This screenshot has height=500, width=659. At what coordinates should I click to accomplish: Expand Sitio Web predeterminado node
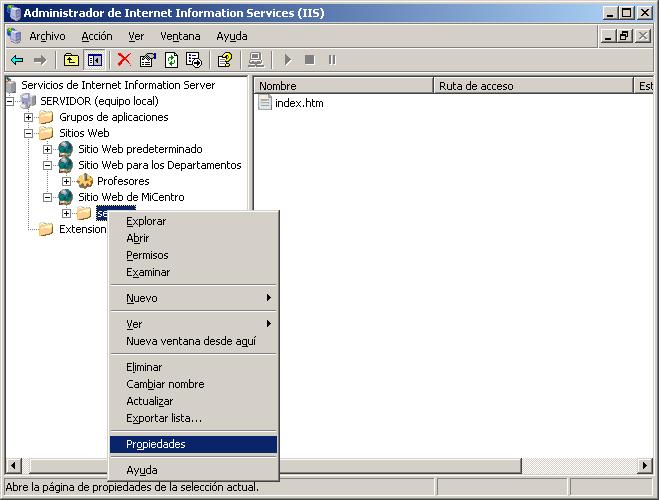[47, 149]
